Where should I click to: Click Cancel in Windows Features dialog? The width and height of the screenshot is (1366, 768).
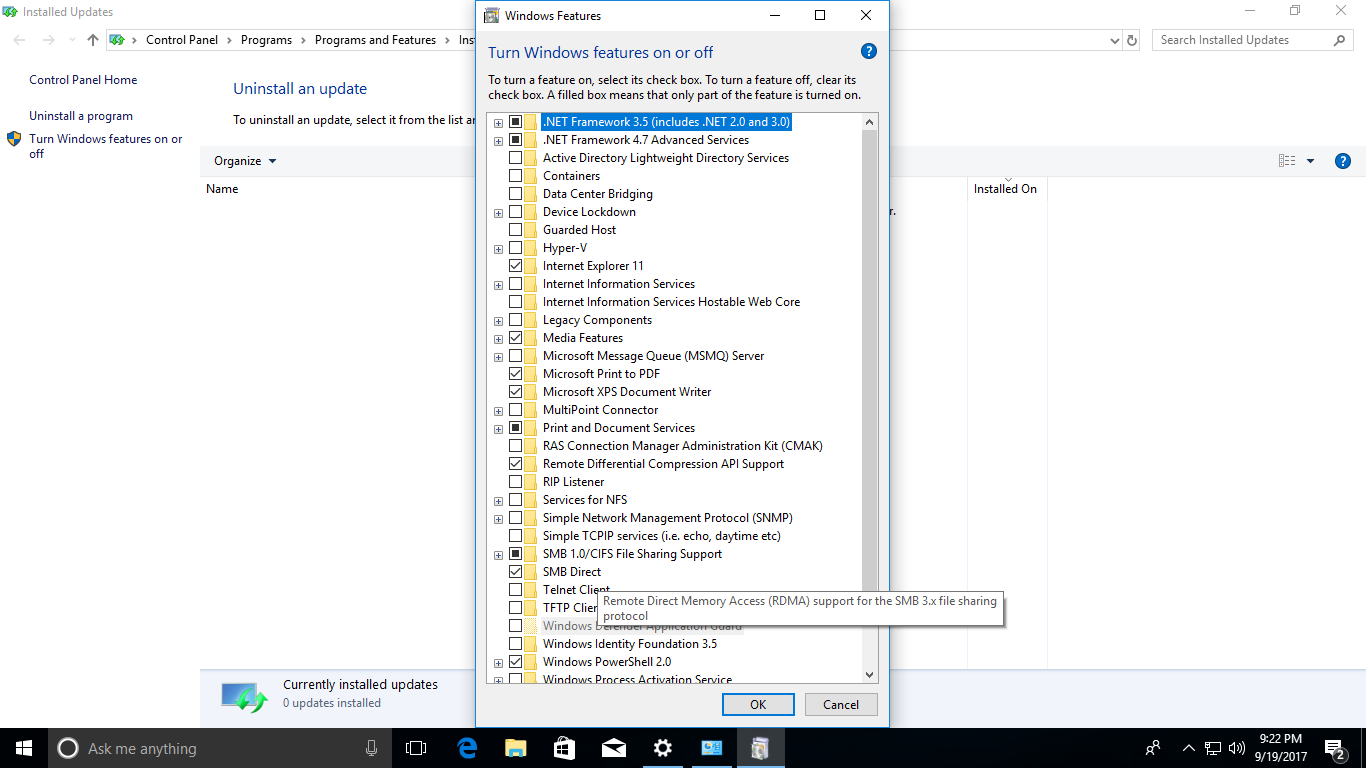841,704
